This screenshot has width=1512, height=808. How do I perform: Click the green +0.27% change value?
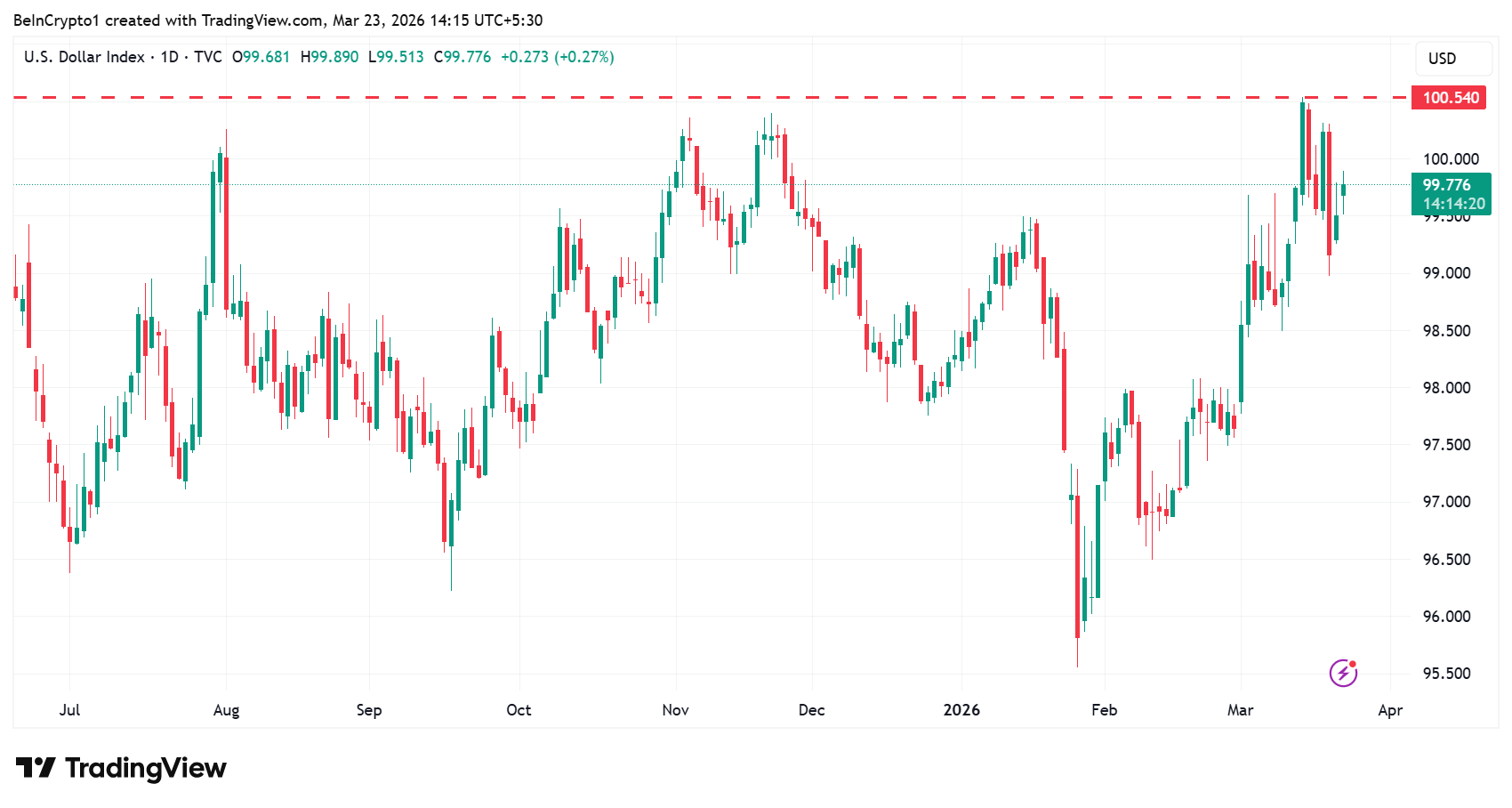pyautogui.click(x=583, y=56)
